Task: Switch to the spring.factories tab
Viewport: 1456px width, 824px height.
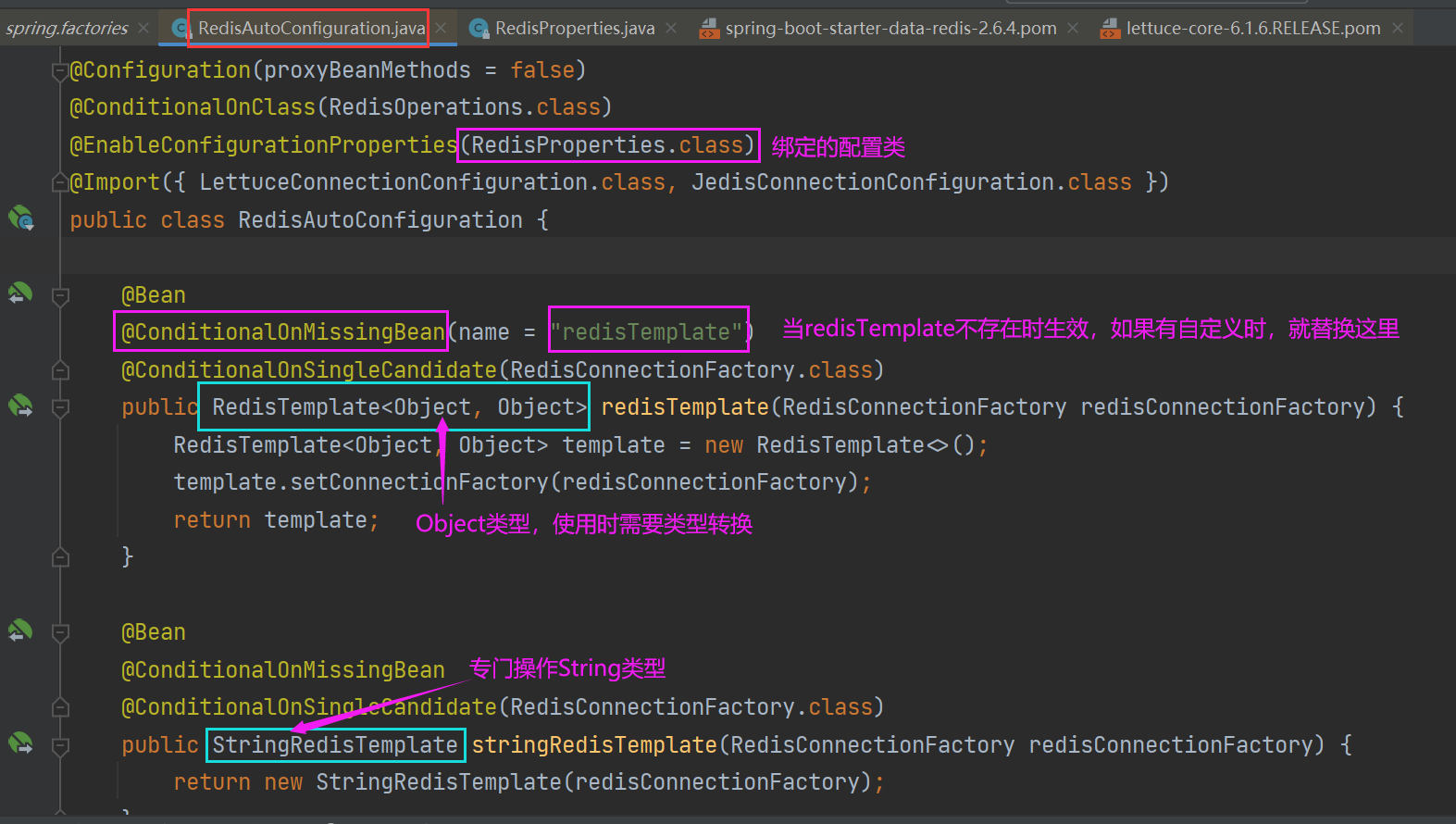Action: (67, 29)
